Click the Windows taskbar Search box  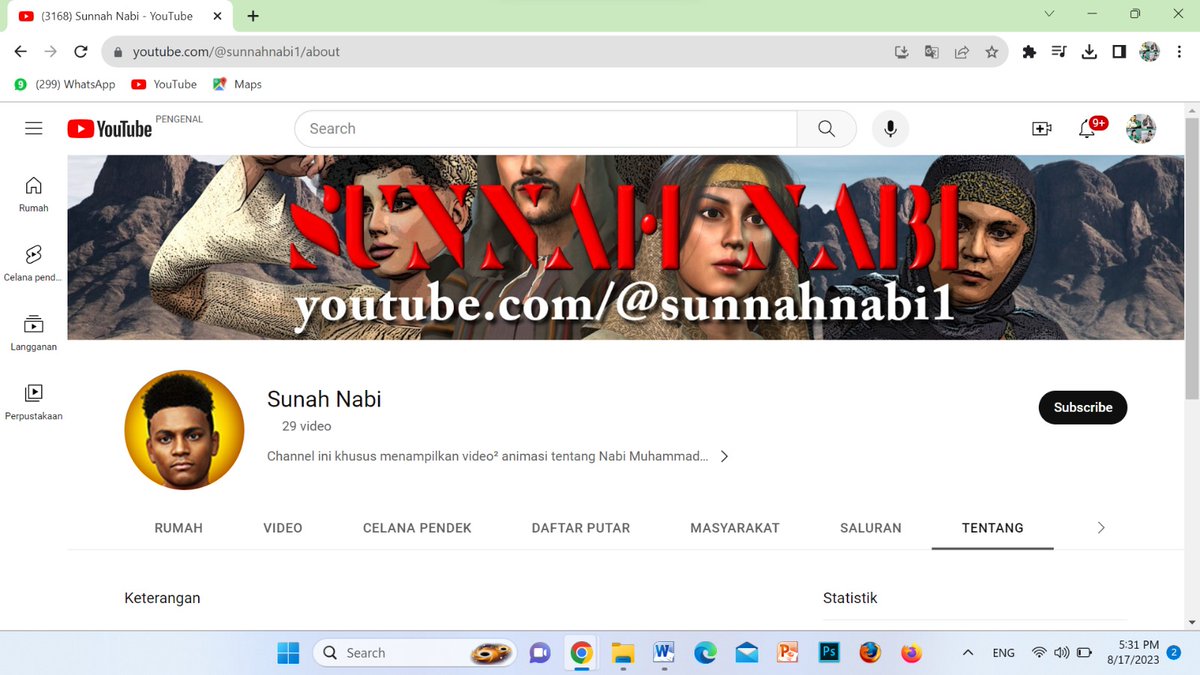415,653
